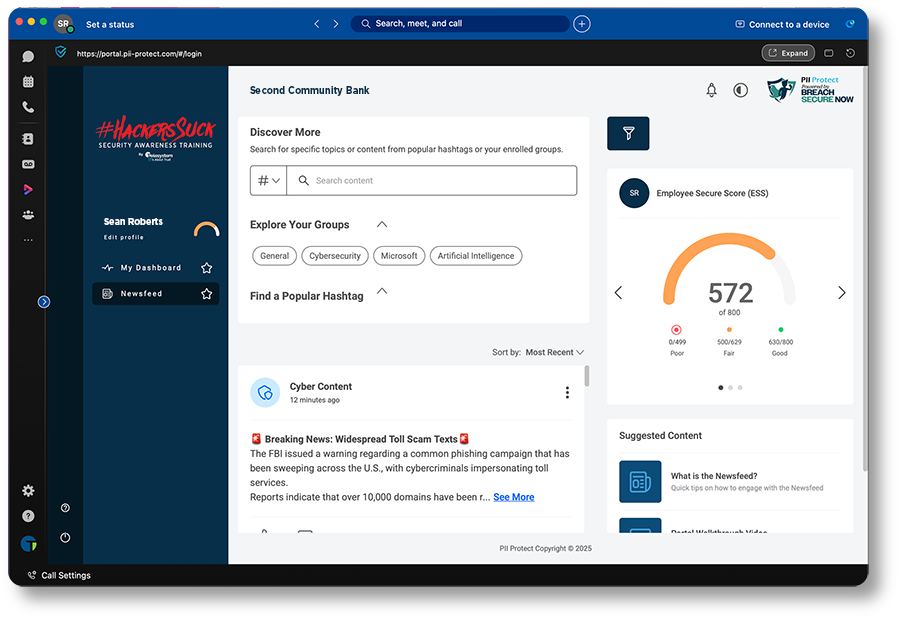
Task: Open the notifications bell icon
Action: (711, 90)
